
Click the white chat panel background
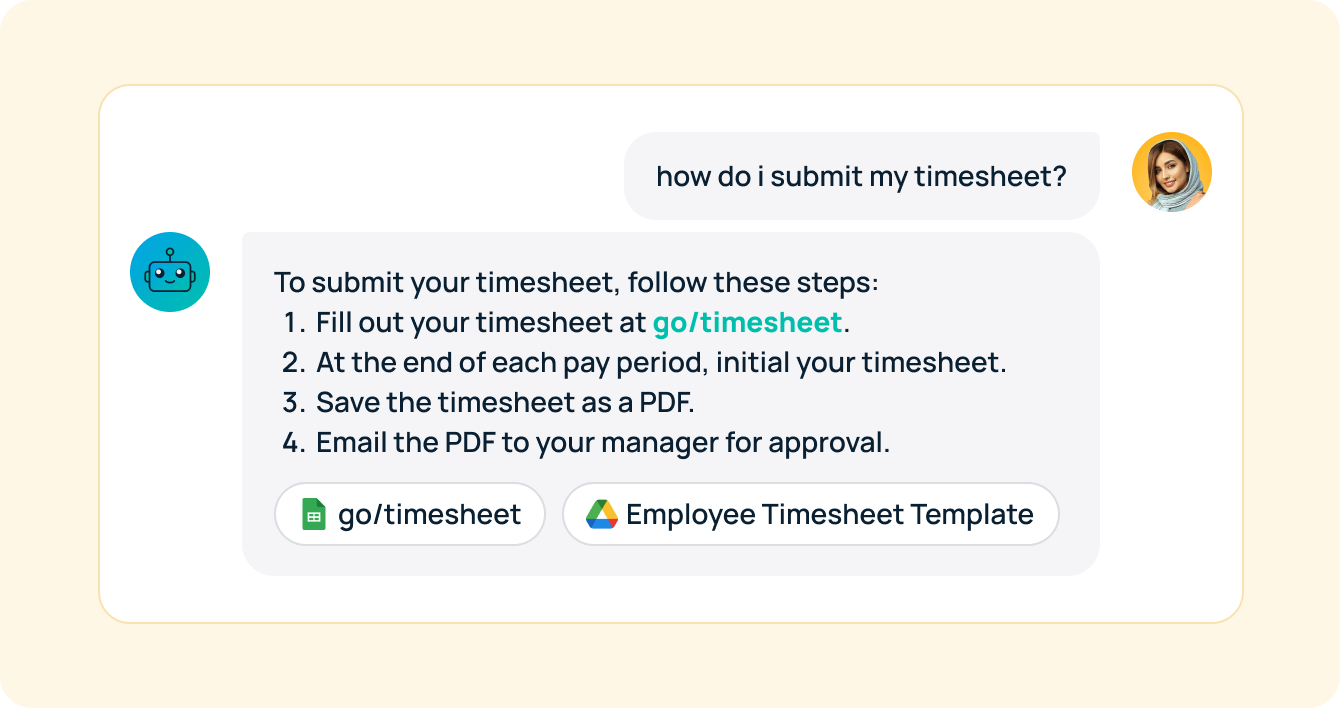point(670,600)
